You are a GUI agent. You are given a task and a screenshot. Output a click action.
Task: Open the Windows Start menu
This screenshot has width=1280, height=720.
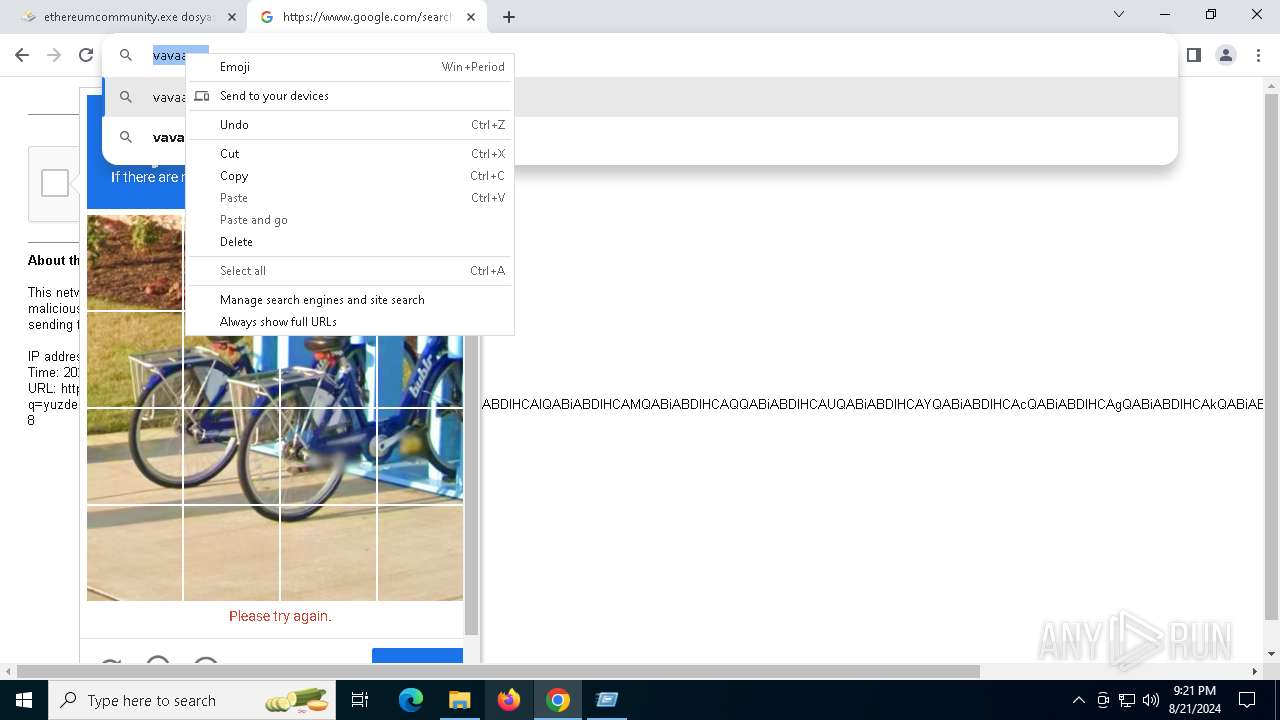pyautogui.click(x=24, y=700)
